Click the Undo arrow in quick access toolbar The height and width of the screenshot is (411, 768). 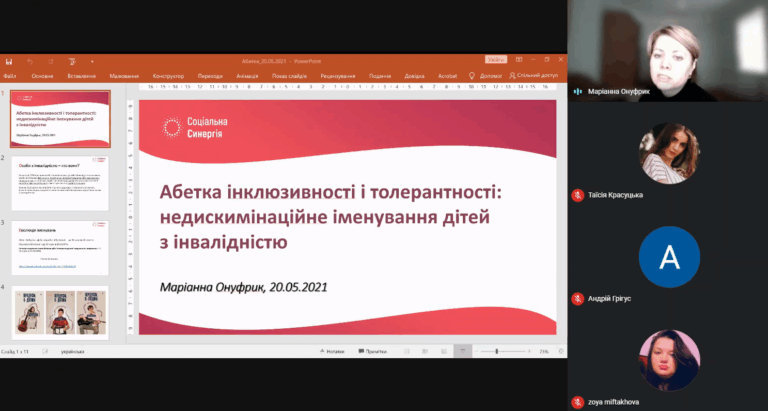pyautogui.click(x=30, y=61)
